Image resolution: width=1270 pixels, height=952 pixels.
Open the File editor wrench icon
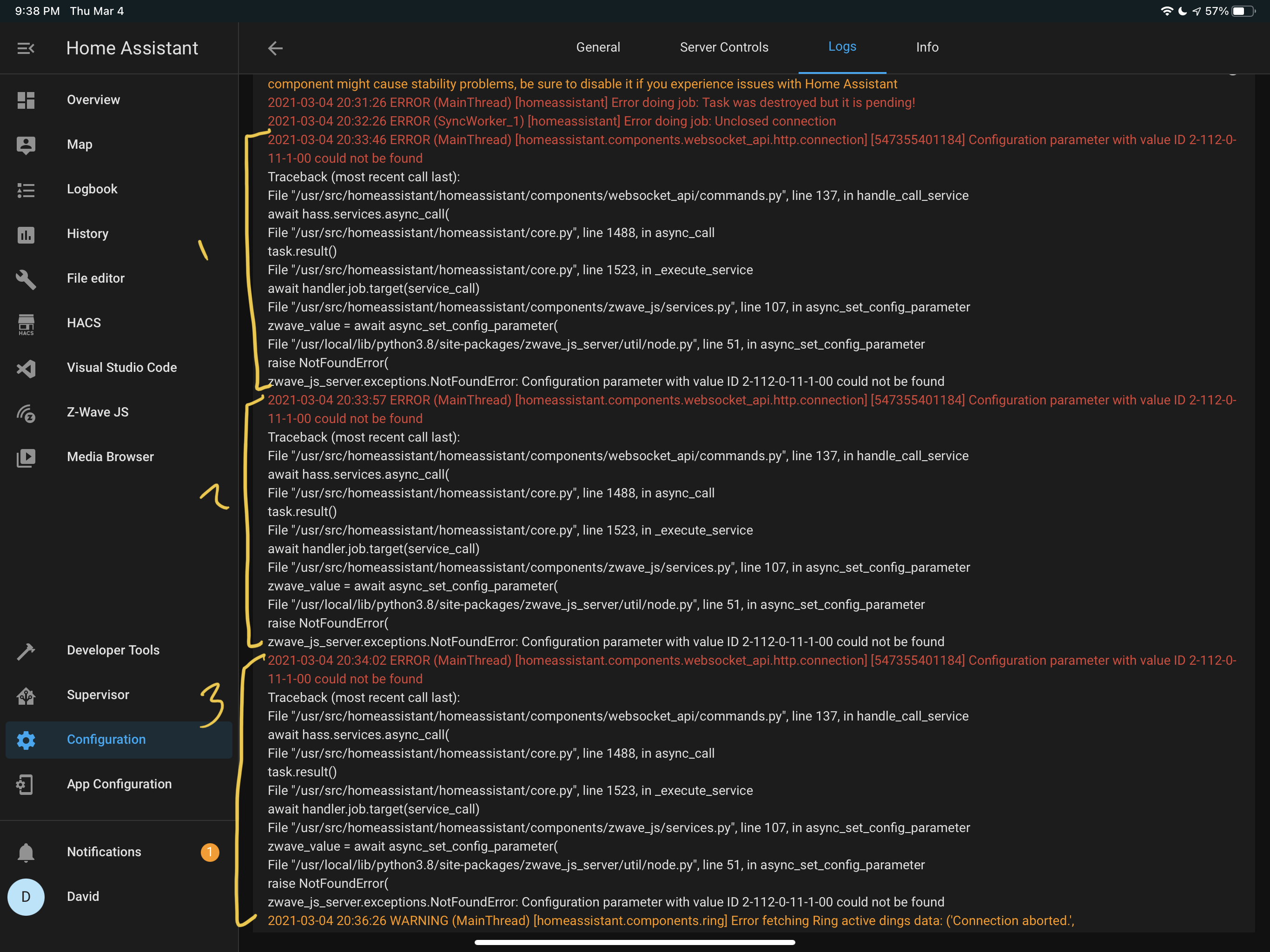point(26,279)
